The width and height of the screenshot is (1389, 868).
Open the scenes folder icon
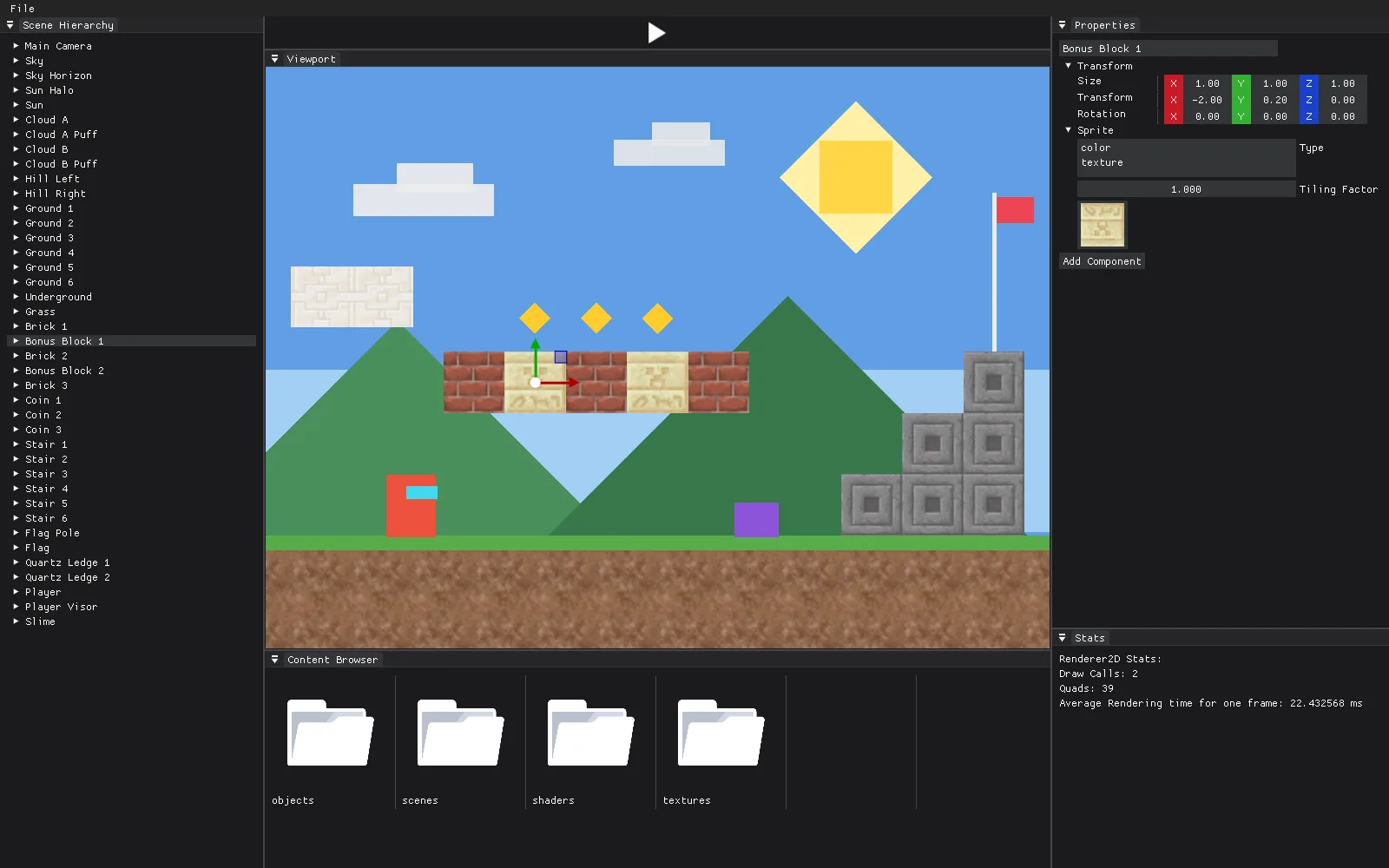460,733
